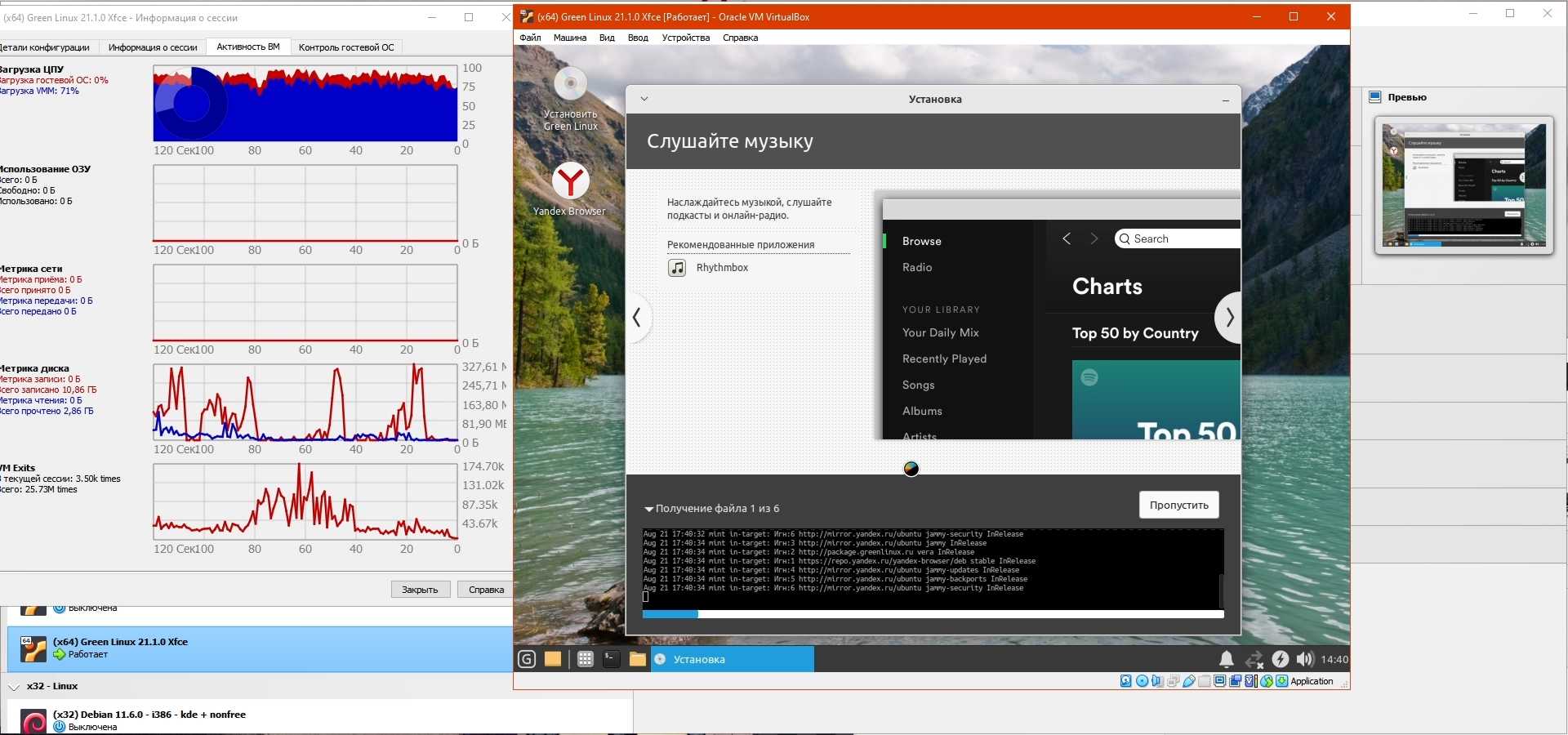
Task: Click the Green Linux VM icon in list
Action: point(33,649)
